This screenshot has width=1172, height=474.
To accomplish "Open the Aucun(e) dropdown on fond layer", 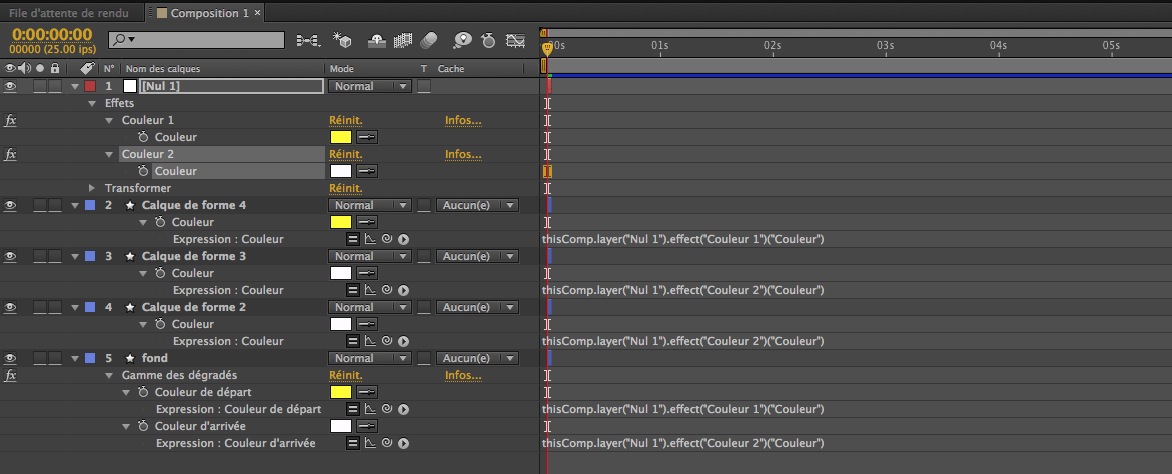I will [x=478, y=358].
